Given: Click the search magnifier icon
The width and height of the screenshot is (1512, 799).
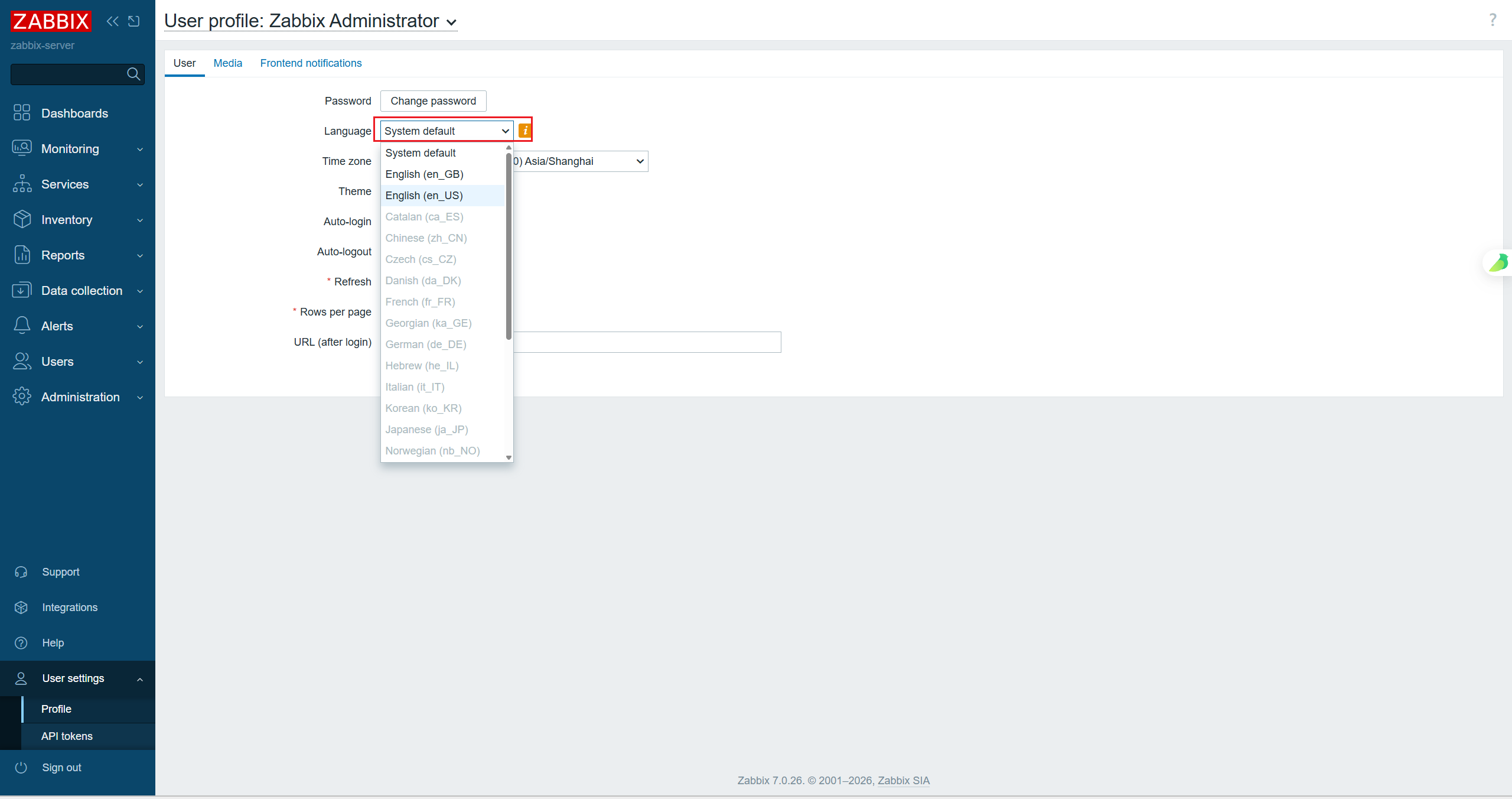Looking at the screenshot, I should (133, 74).
